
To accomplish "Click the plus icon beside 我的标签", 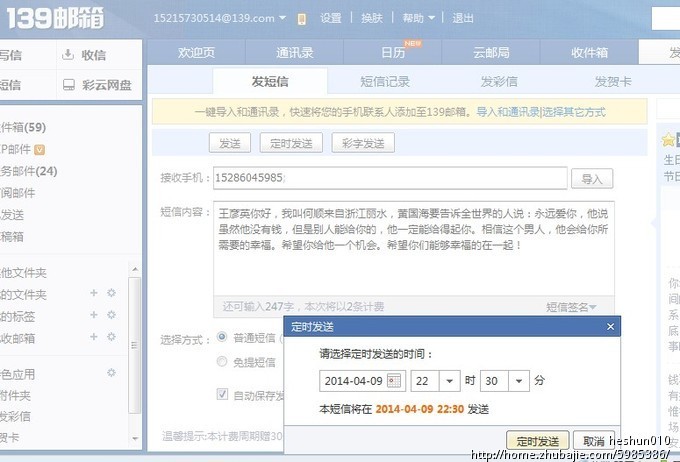I will pyautogui.click(x=94, y=315).
